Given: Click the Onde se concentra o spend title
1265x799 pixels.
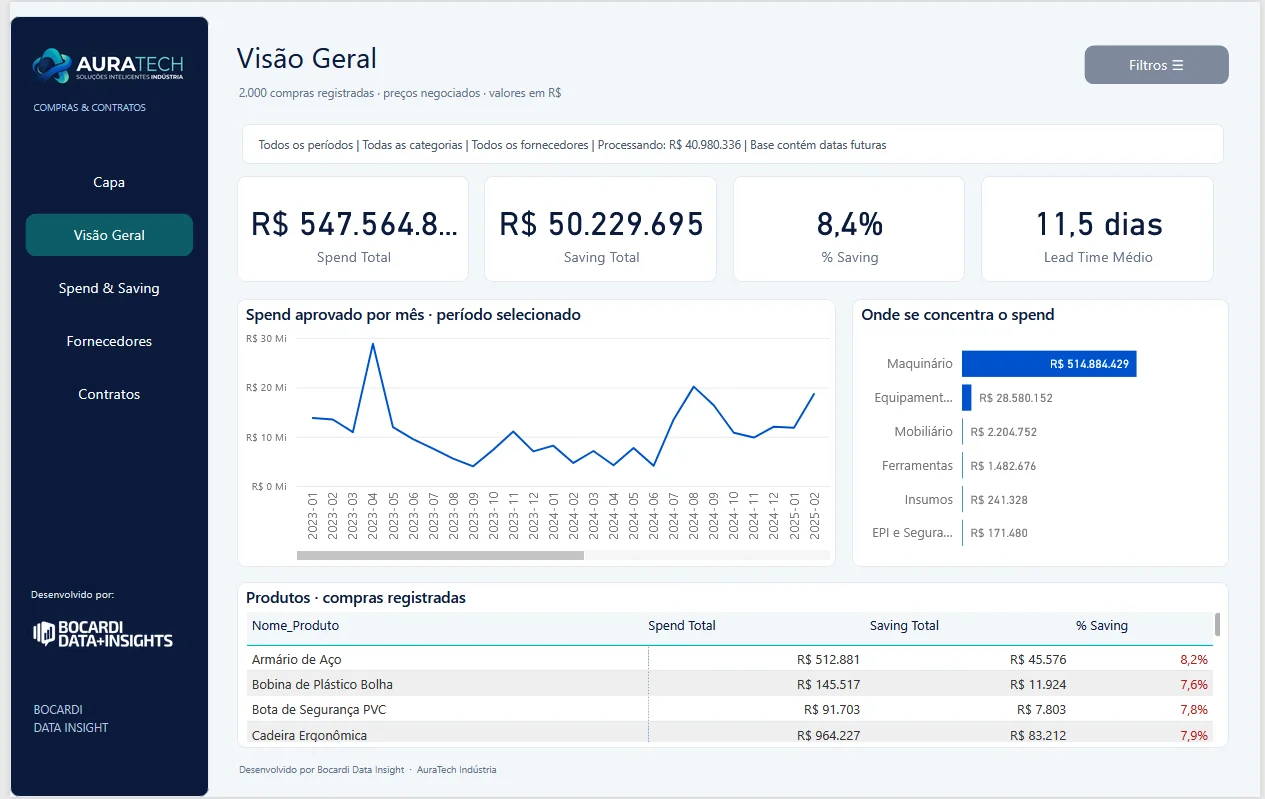Looking at the screenshot, I should click(x=958, y=315).
